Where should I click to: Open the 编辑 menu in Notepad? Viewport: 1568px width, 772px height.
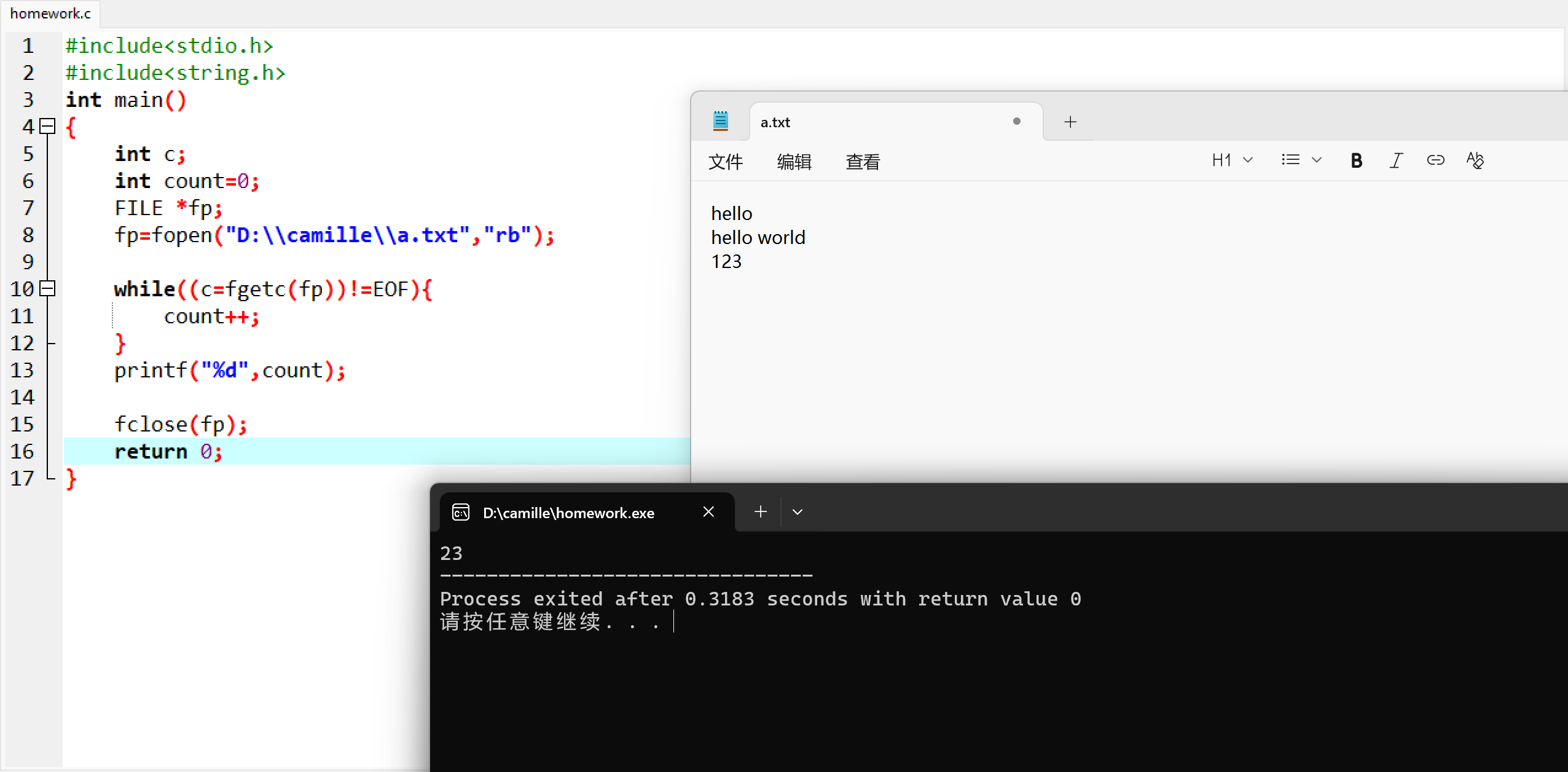[x=794, y=162]
